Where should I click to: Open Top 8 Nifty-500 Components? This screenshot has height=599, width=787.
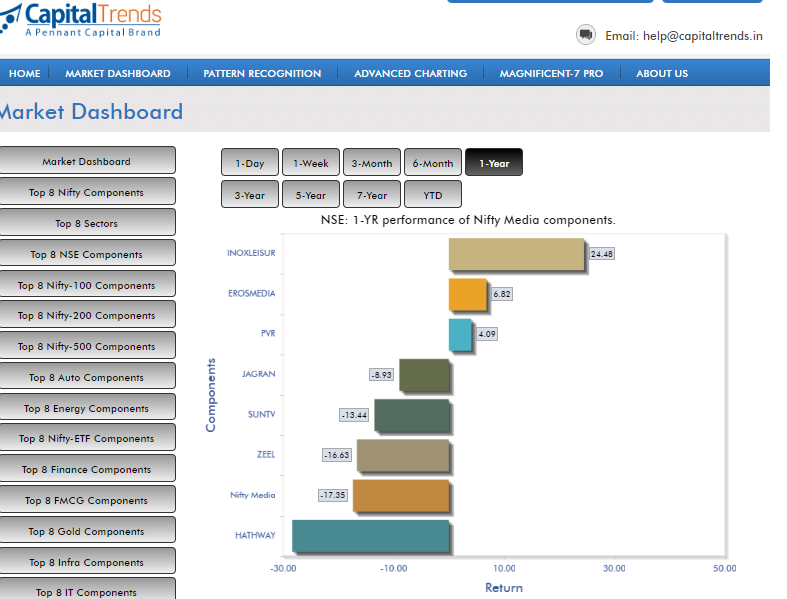(86, 346)
